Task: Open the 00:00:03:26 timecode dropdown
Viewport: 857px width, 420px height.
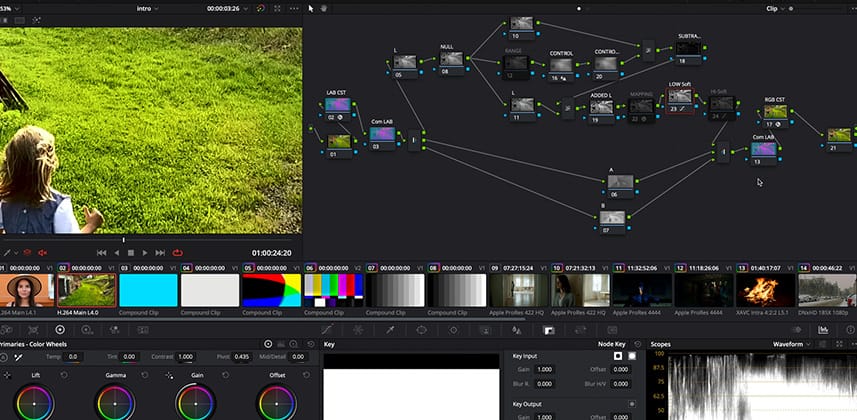Action: [x=228, y=9]
